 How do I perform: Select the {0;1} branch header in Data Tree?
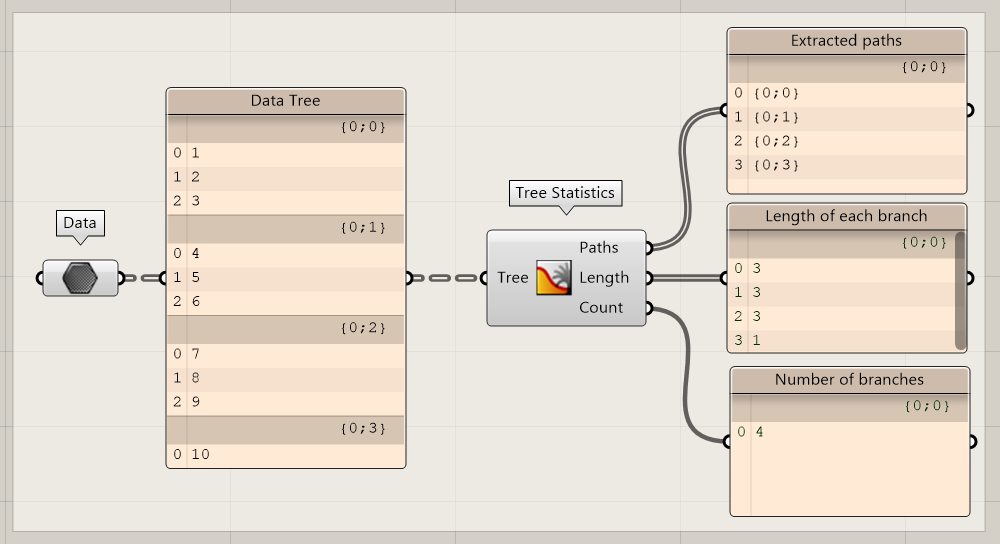tap(285, 228)
